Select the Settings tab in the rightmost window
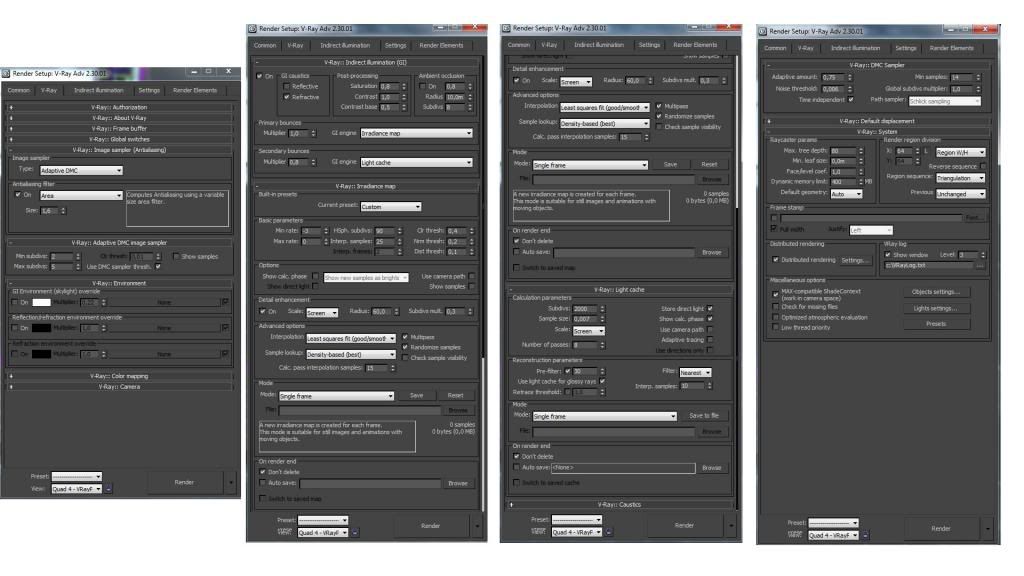1024x576 pixels. pos(906,48)
